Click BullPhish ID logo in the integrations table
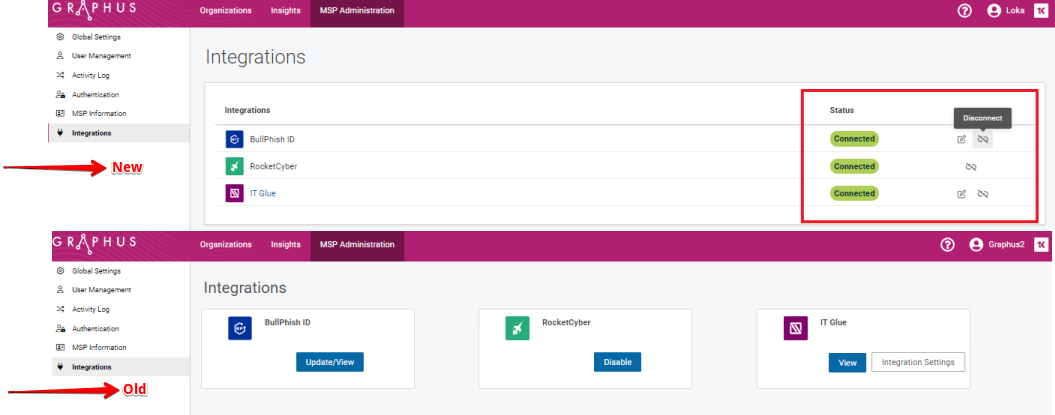Screen dimensions: 1055x415 pos(234,139)
